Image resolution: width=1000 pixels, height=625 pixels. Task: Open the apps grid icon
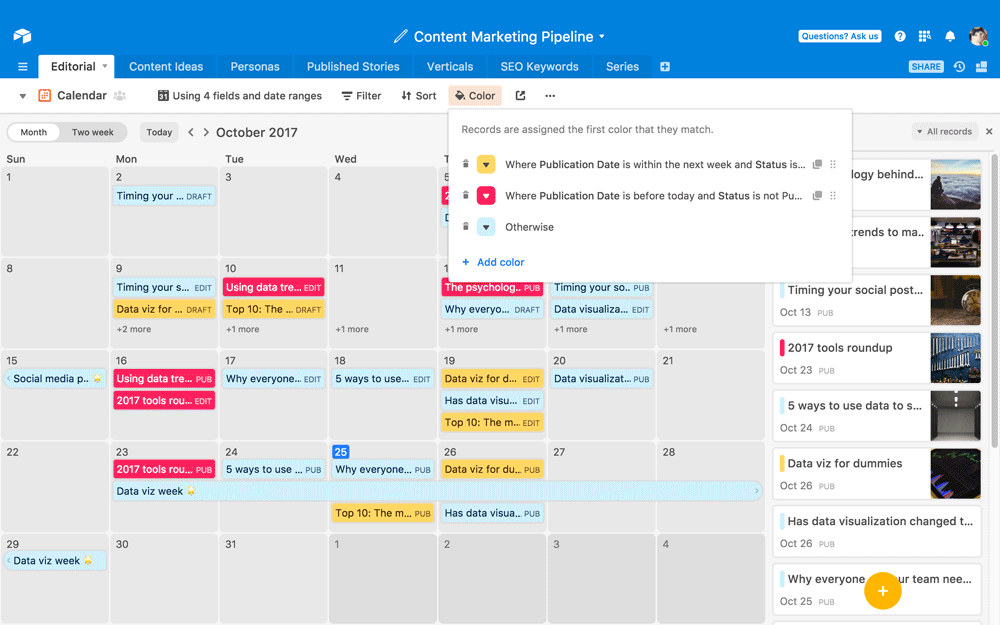click(924, 36)
